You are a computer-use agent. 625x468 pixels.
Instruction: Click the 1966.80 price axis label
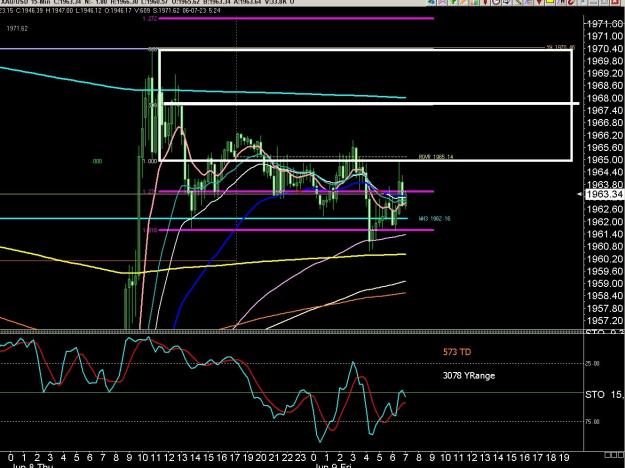pyautogui.click(x=605, y=123)
